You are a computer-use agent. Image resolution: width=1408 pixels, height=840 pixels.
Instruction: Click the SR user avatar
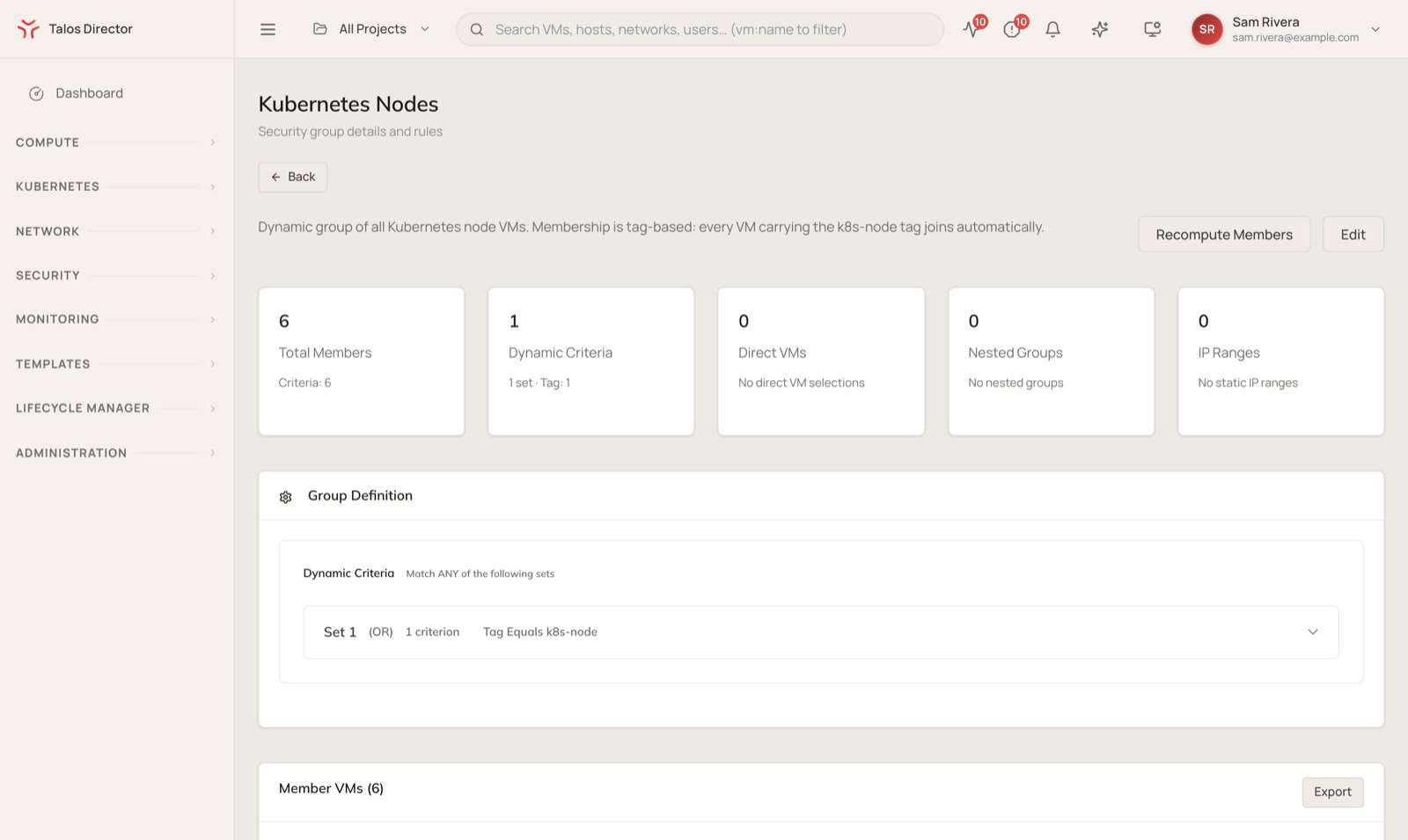click(x=1207, y=29)
